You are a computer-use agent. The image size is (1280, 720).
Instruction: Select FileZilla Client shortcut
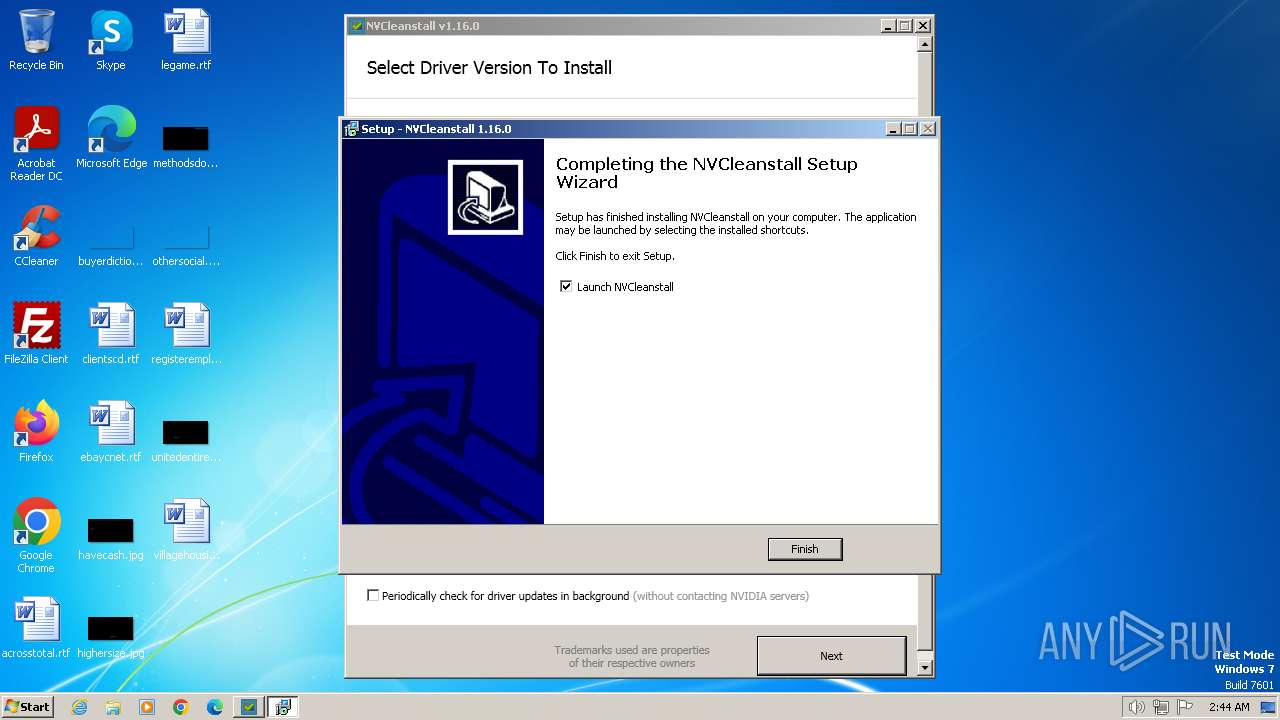point(36,335)
